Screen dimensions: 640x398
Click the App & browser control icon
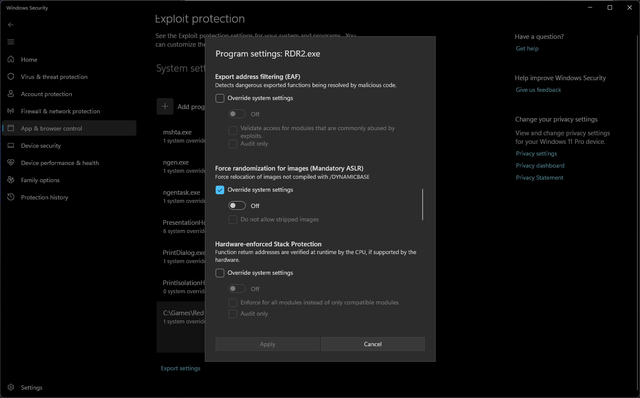coord(11,128)
